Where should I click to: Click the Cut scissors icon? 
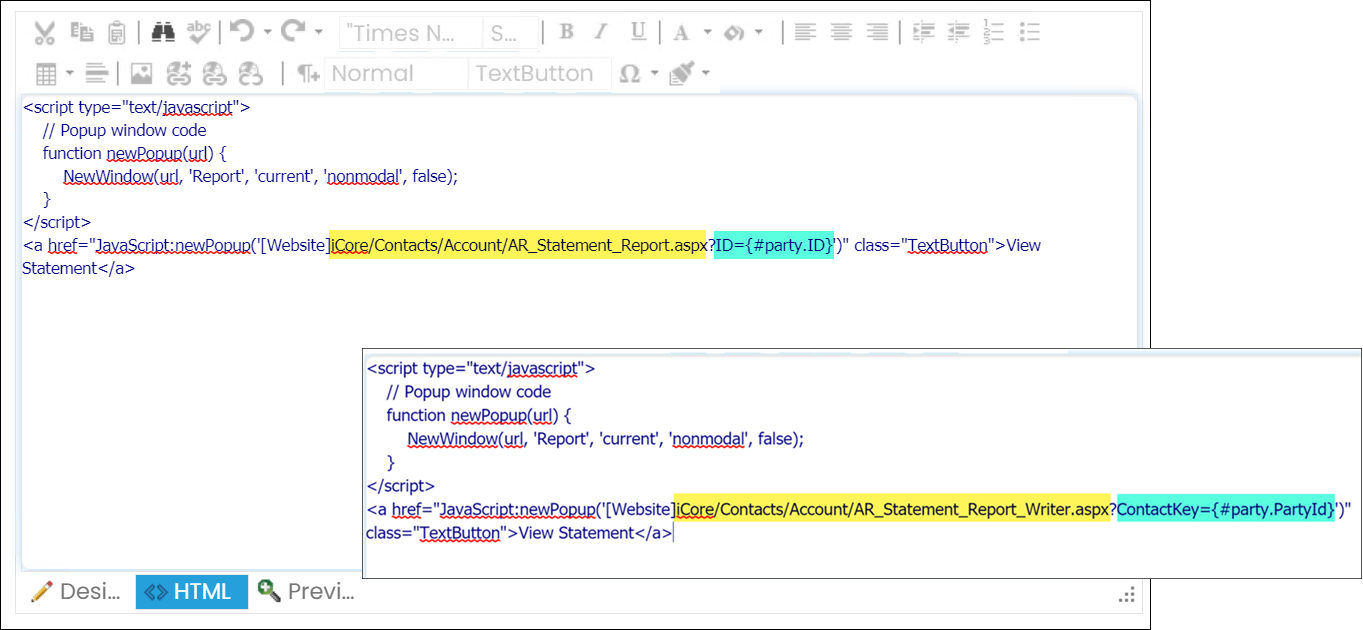tap(44, 33)
